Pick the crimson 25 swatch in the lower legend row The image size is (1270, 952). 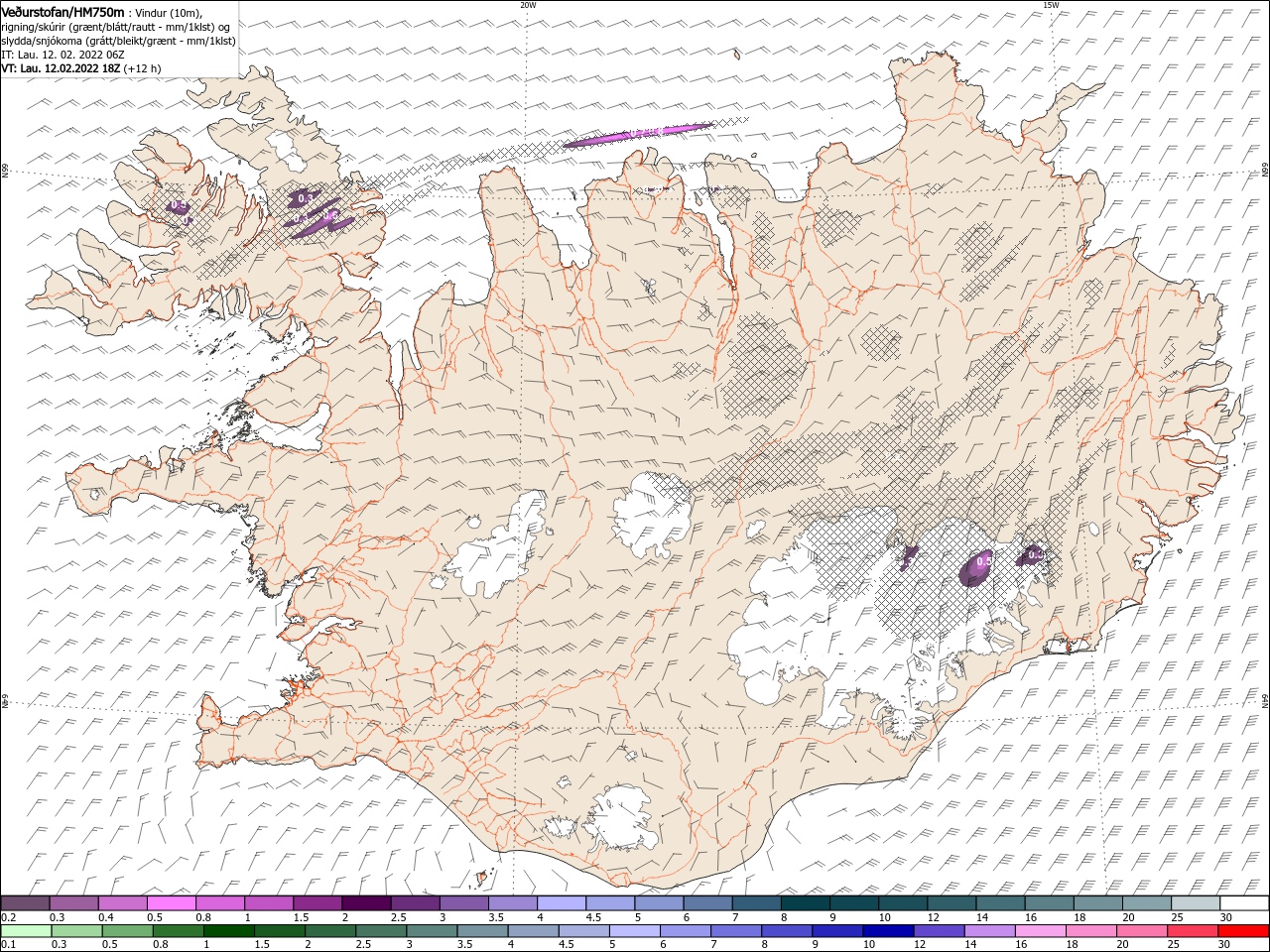tap(1195, 930)
